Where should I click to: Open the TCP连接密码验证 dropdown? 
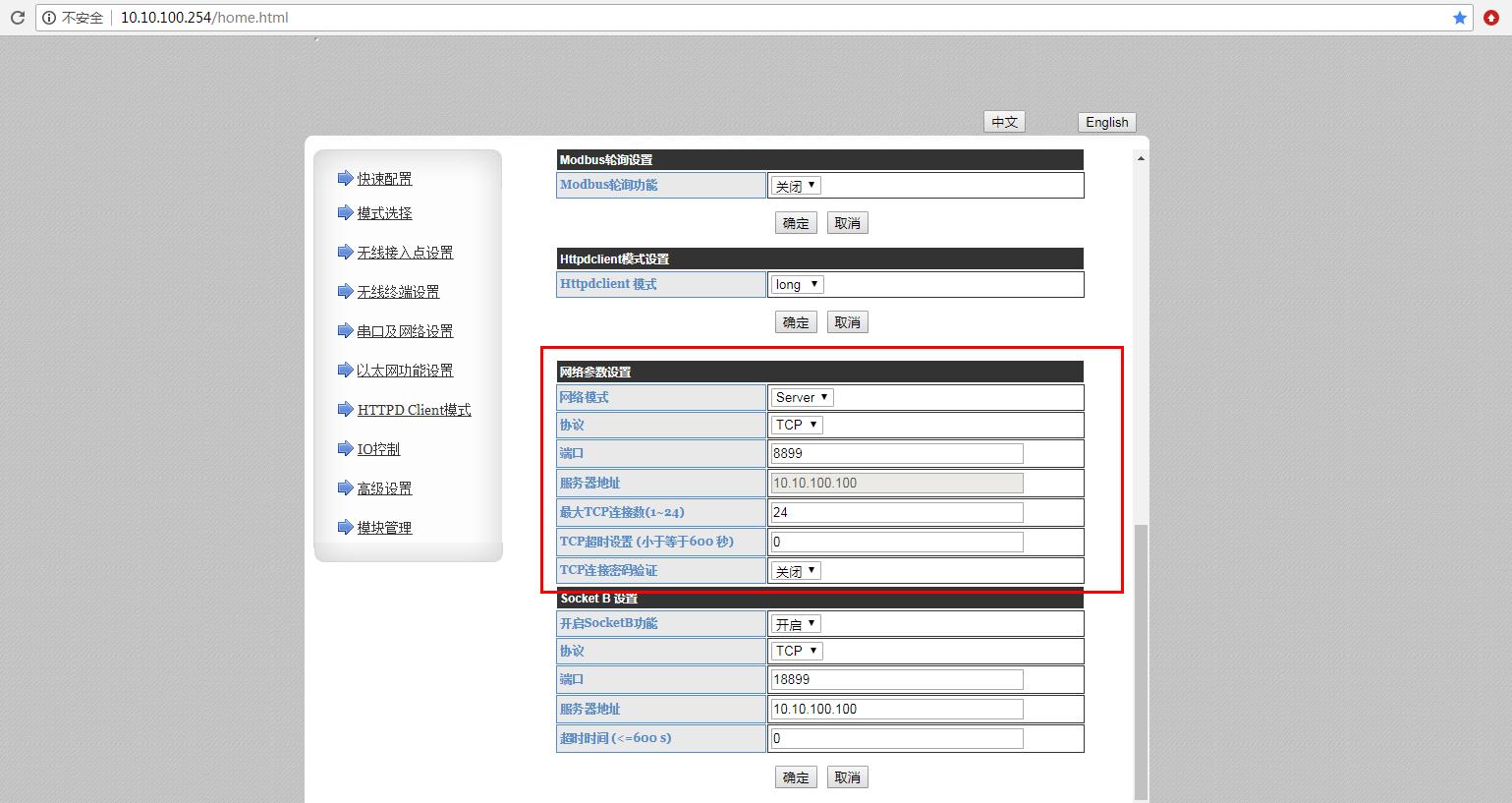pyautogui.click(x=796, y=571)
